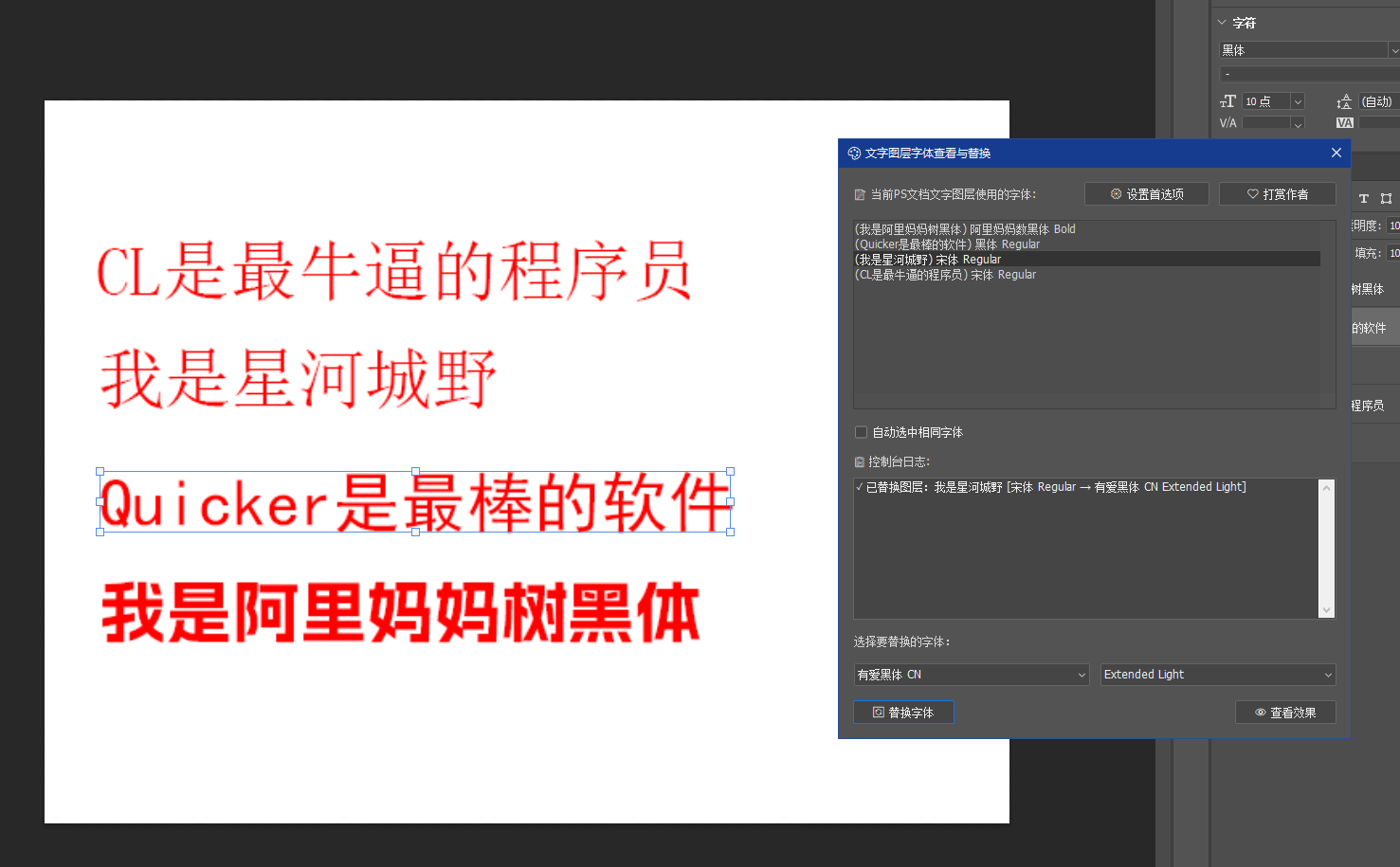Click the bottom-right transform handle of Quicker text
This screenshot has width=1400, height=867.
[730, 532]
